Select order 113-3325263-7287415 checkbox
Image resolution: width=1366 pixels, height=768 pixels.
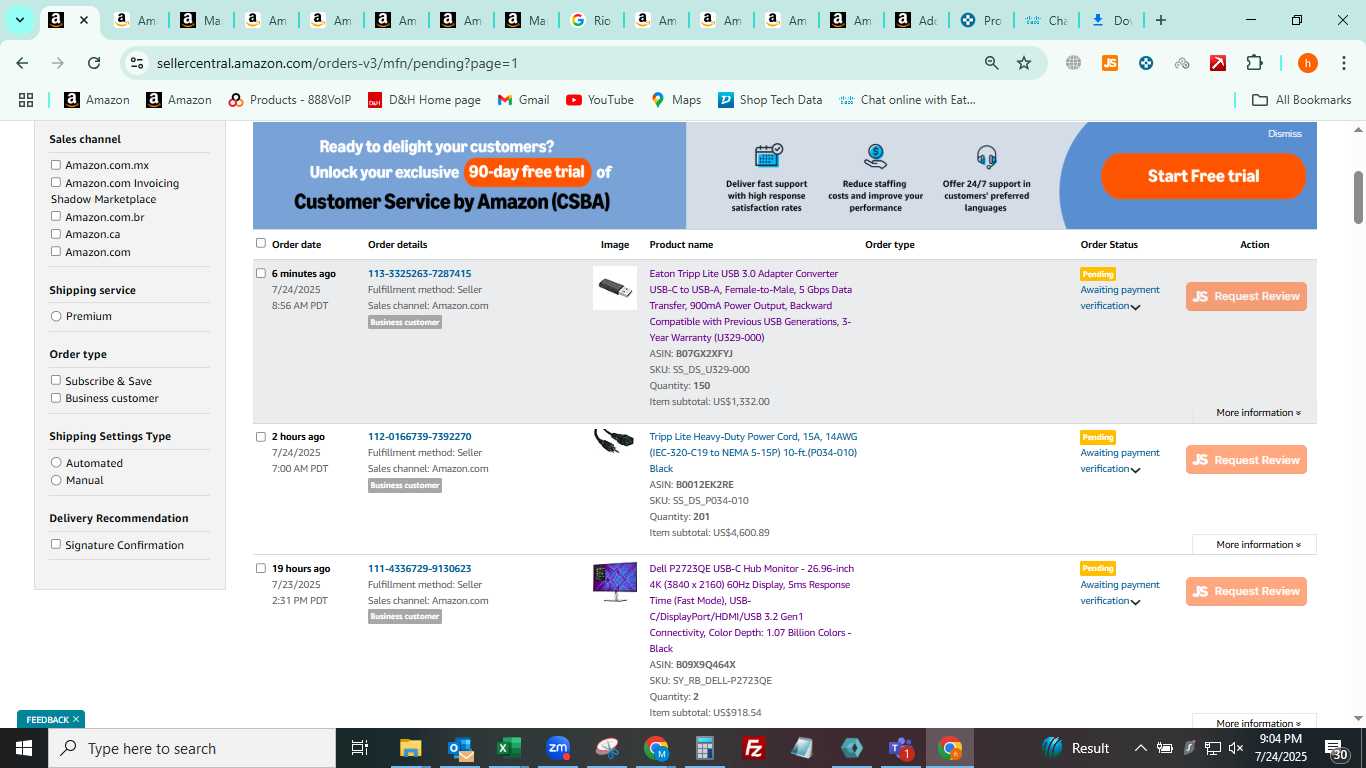coord(261,273)
